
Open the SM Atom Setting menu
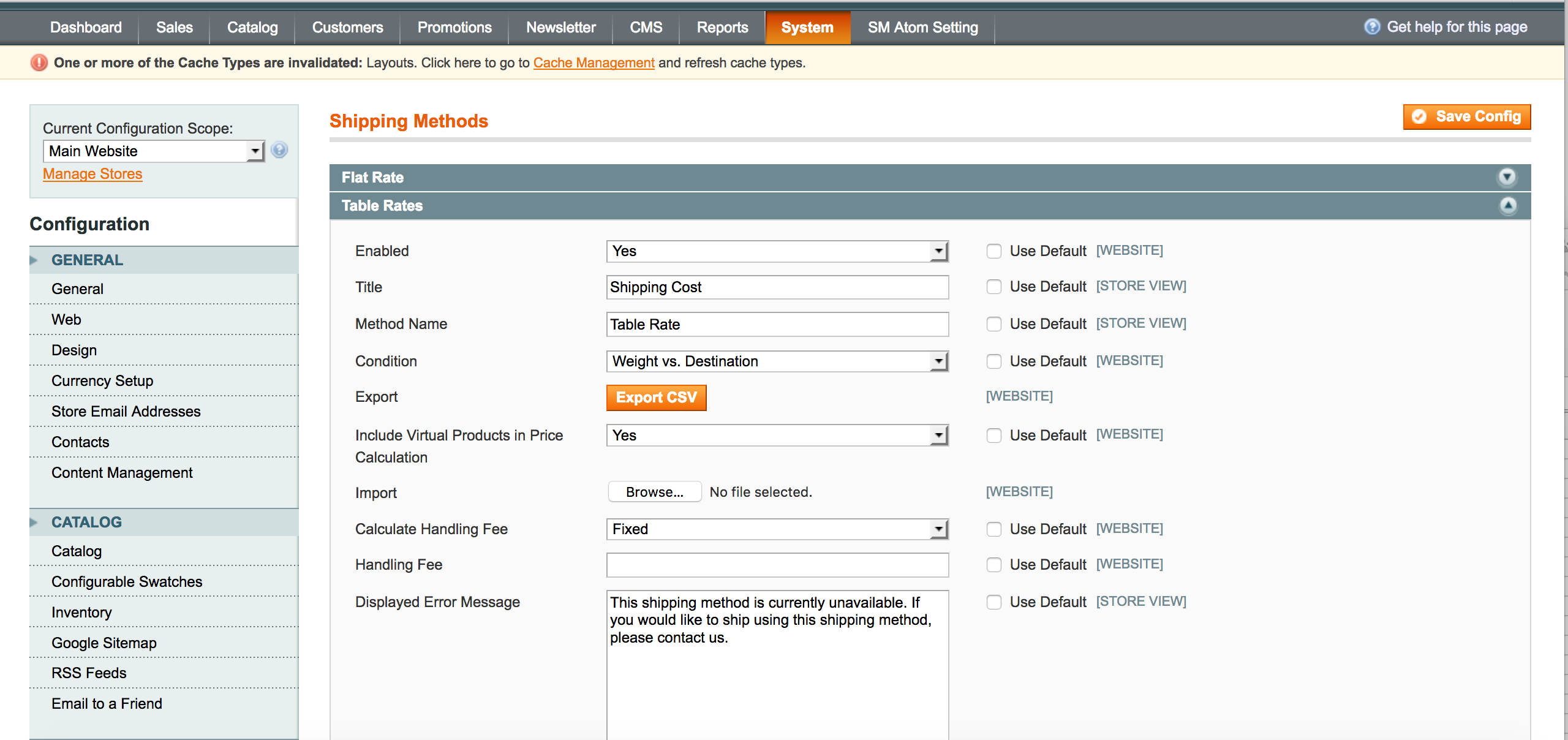922,28
